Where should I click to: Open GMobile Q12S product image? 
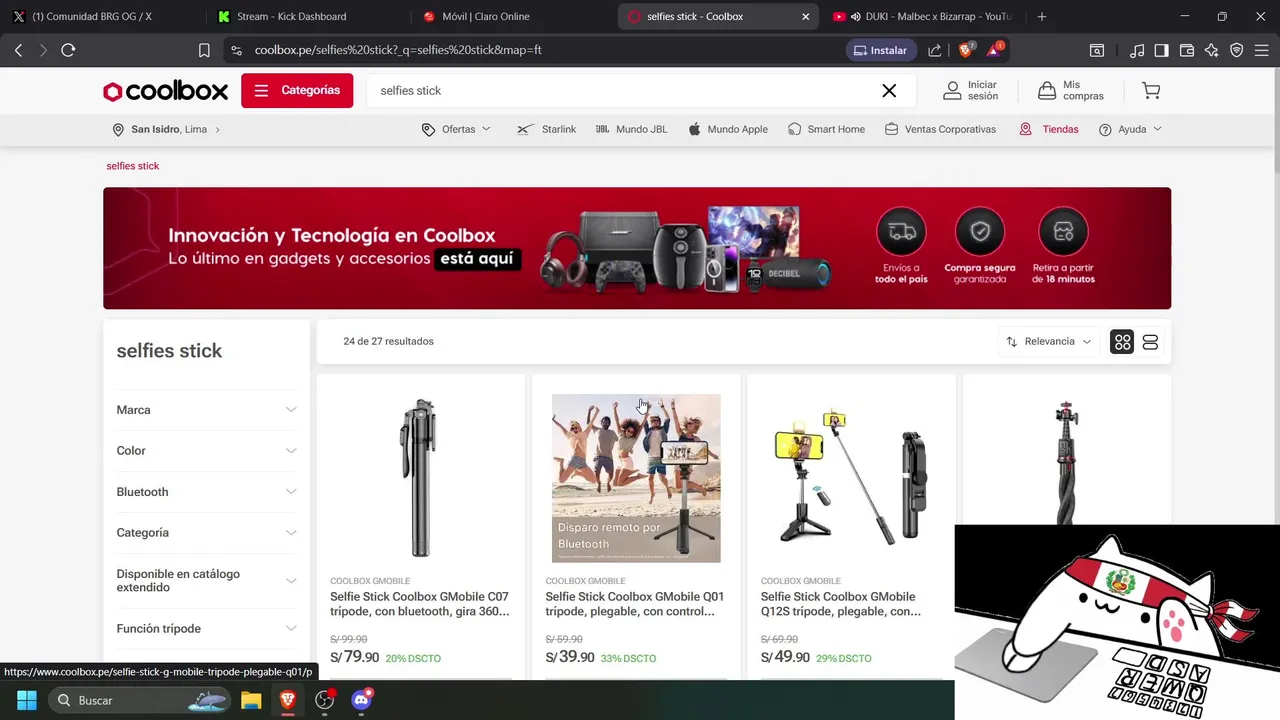point(851,478)
